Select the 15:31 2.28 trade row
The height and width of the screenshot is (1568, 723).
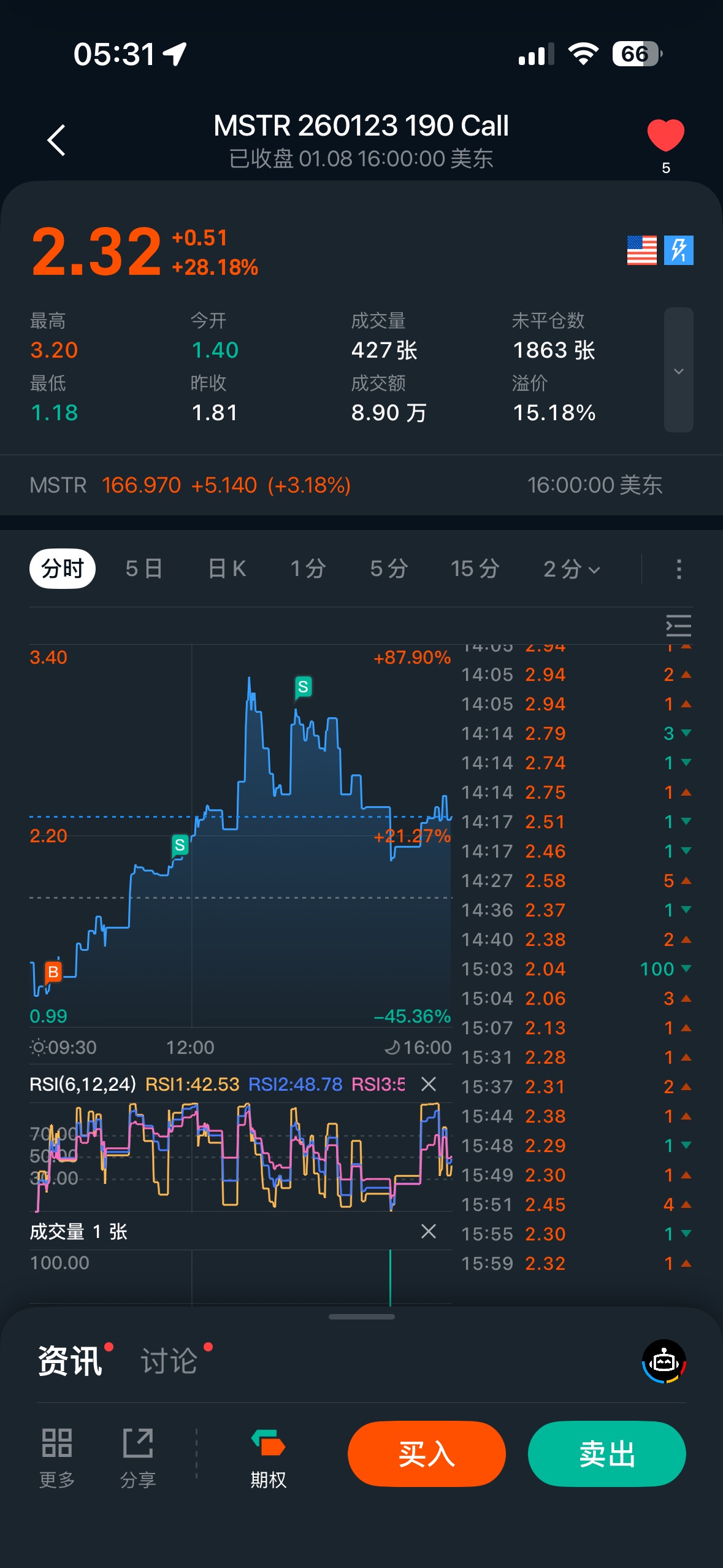click(576, 1058)
